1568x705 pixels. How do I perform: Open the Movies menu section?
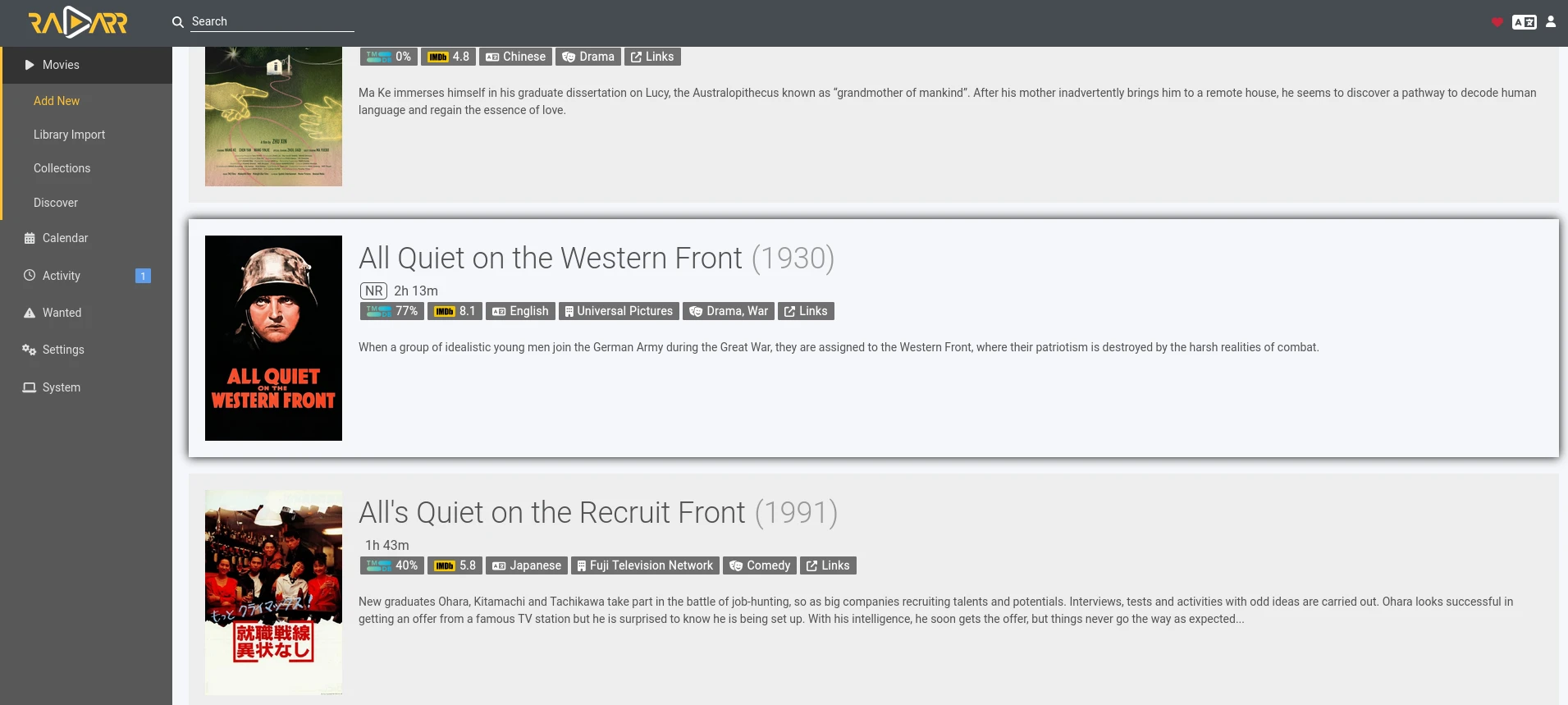61,65
